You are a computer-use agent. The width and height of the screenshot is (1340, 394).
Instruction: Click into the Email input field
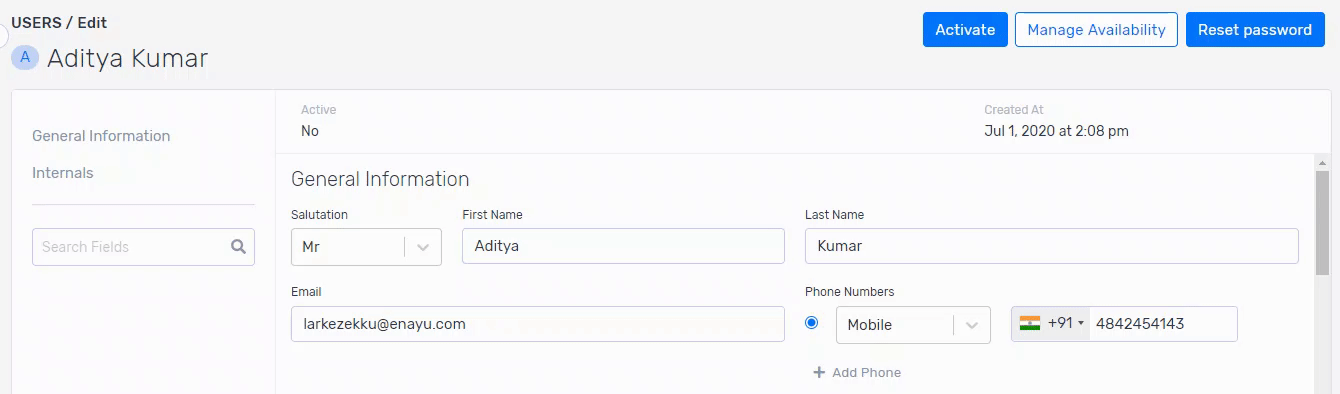coord(538,324)
